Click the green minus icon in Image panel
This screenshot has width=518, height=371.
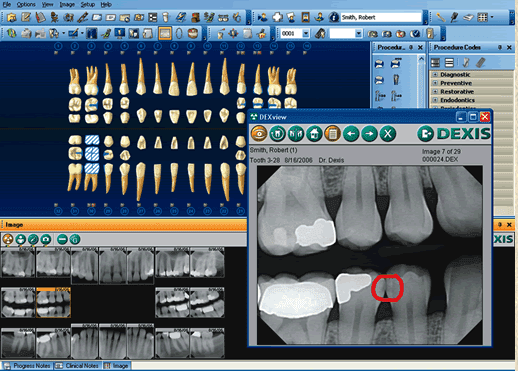click(62, 239)
